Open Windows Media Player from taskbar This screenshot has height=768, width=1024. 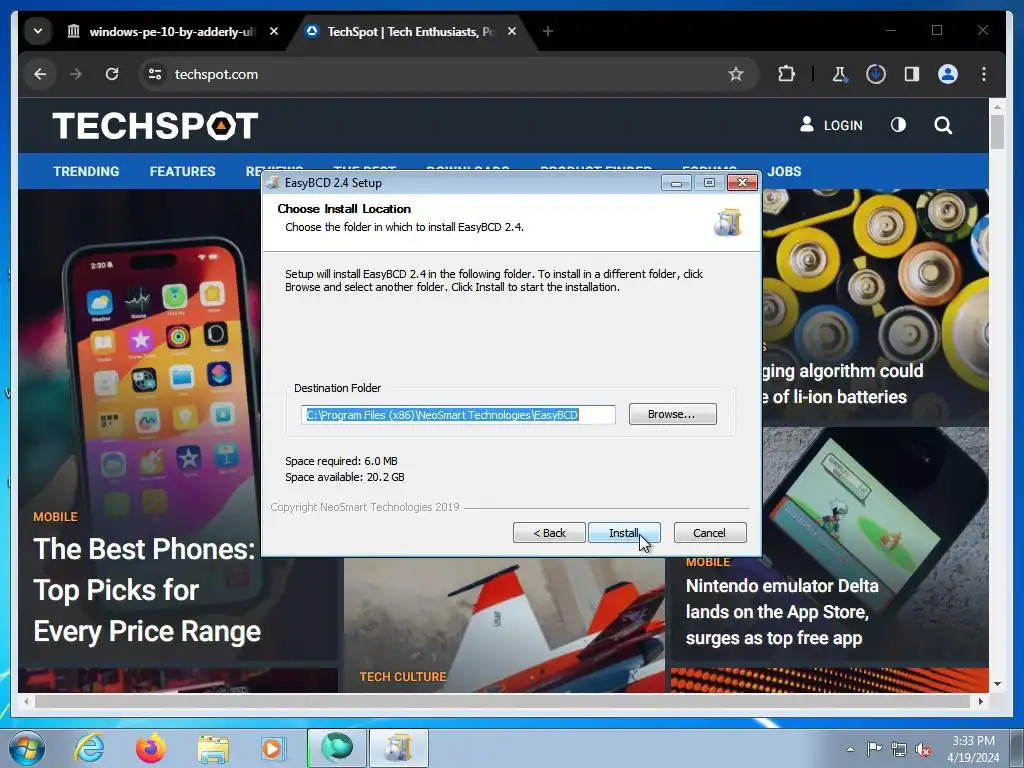coord(273,748)
